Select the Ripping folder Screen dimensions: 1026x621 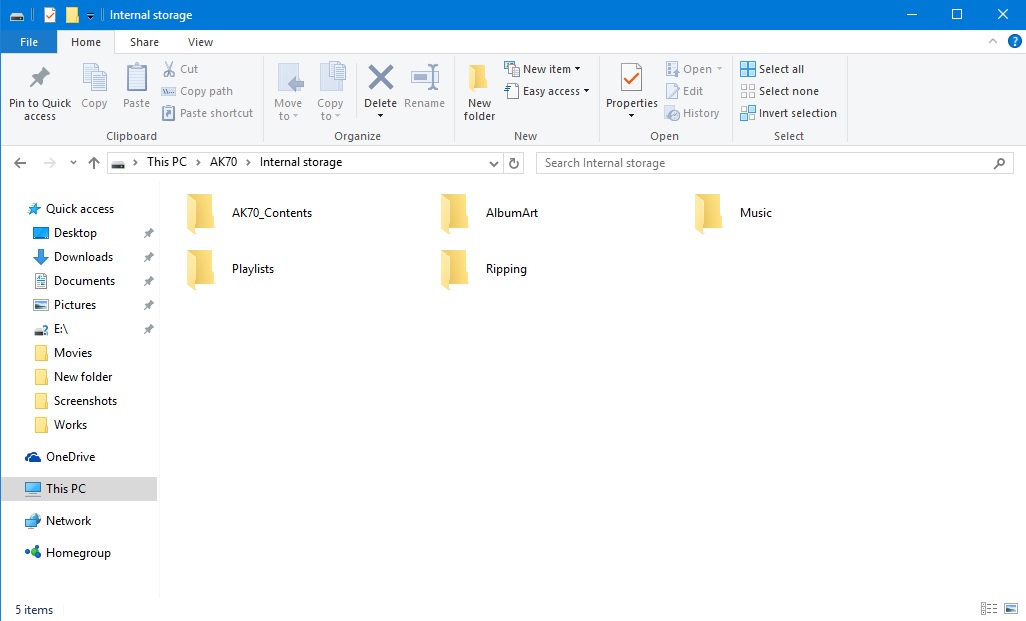click(x=484, y=269)
